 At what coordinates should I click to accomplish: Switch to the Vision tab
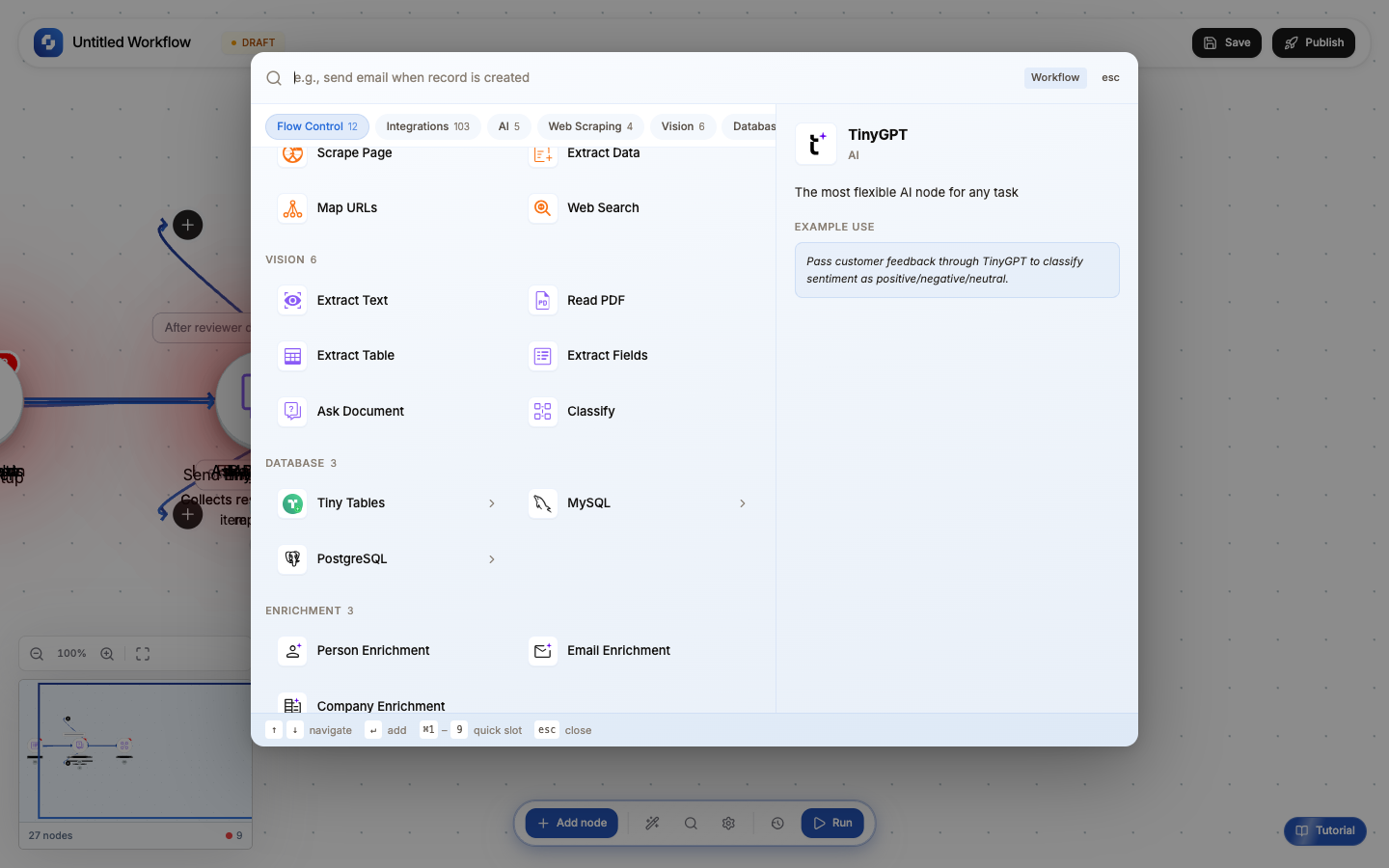[683, 126]
